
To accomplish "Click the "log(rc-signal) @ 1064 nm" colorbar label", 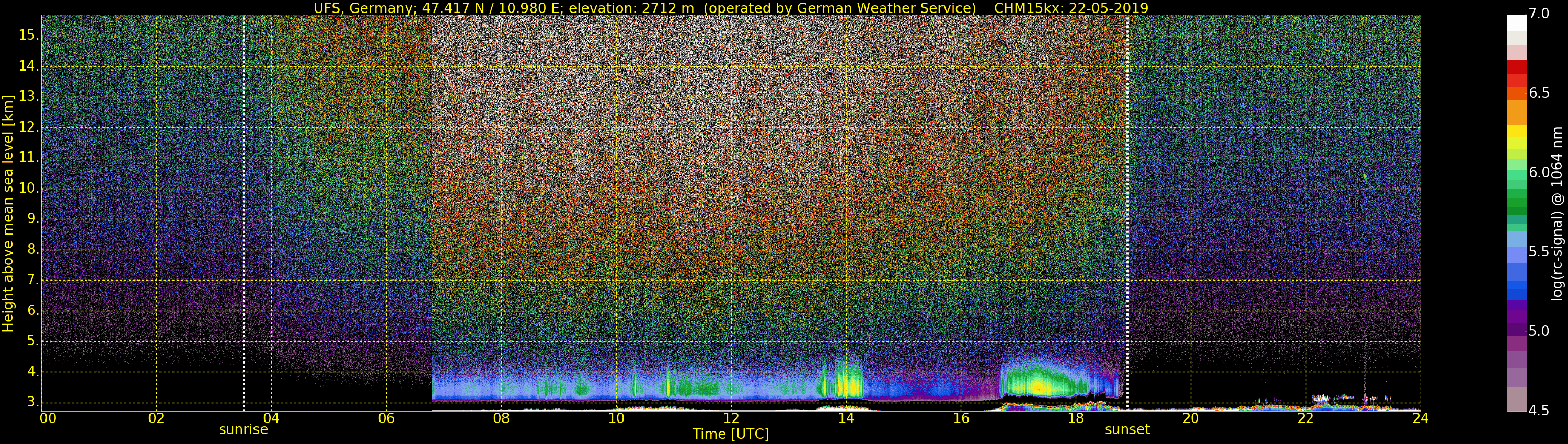I will point(1557,214).
